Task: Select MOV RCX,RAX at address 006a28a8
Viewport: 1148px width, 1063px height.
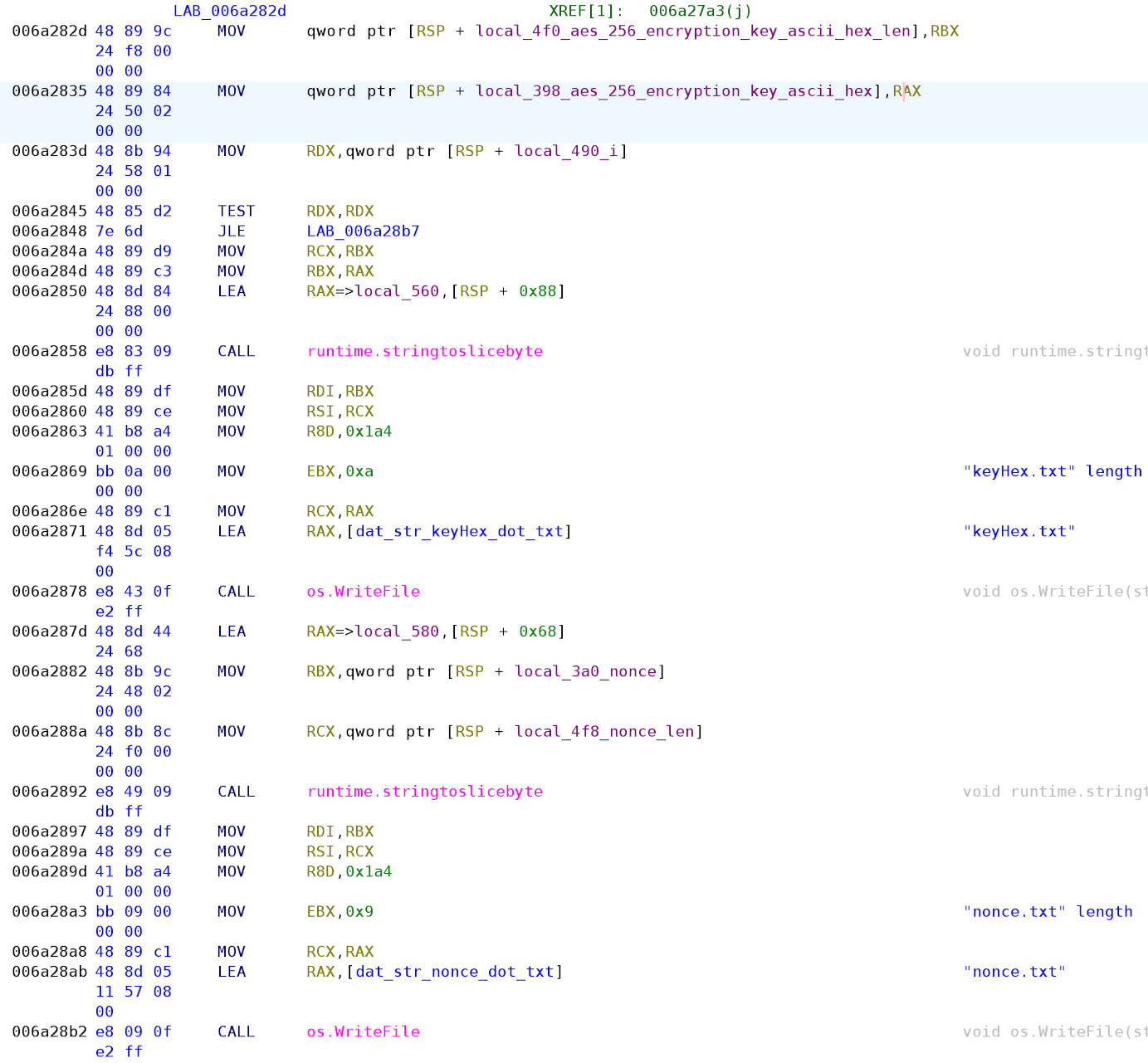Action: click(x=296, y=952)
